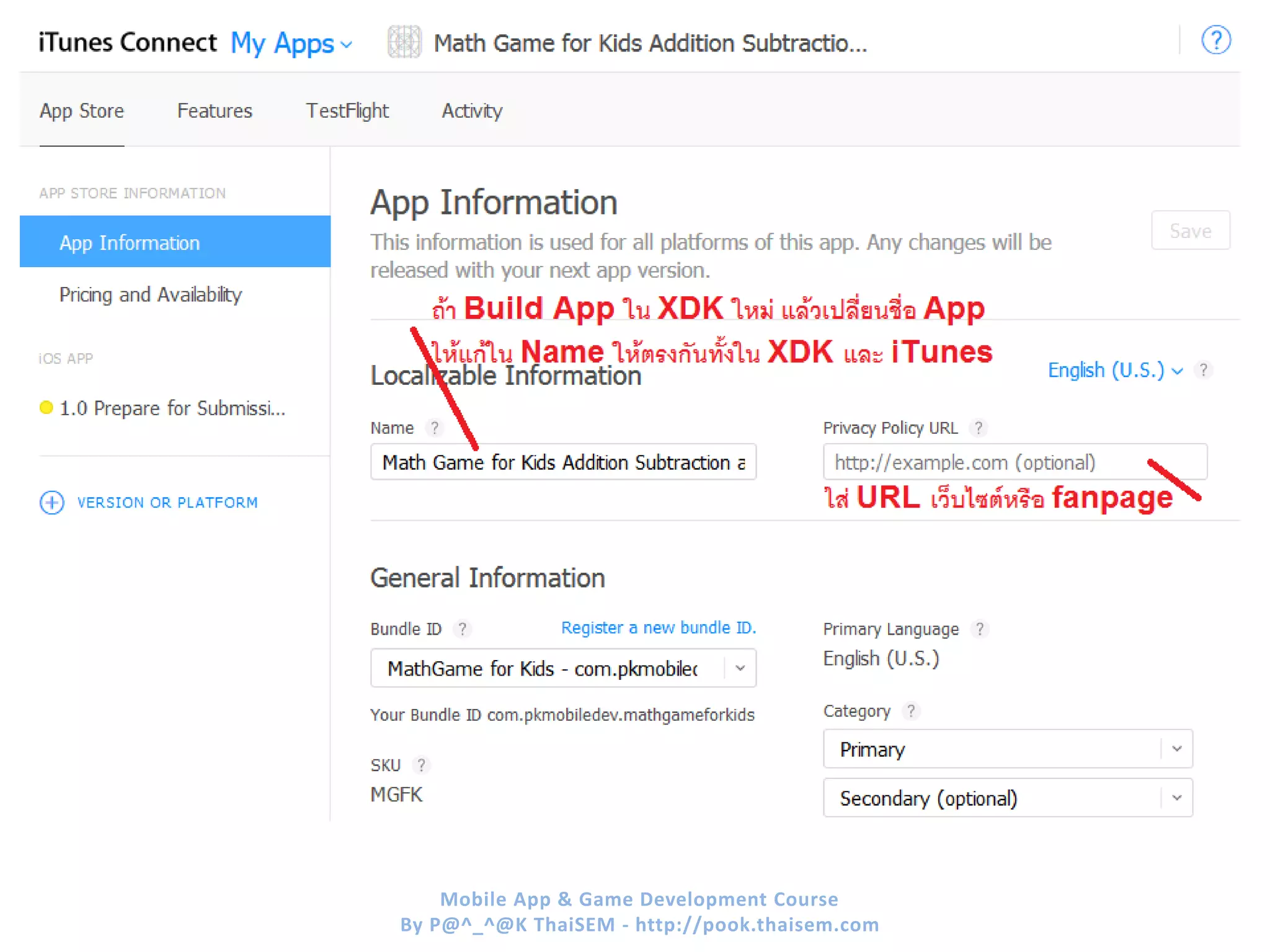Screen dimensions: 1270x952
Task: Click Primary Language value English (U.S.)
Action: point(881,659)
